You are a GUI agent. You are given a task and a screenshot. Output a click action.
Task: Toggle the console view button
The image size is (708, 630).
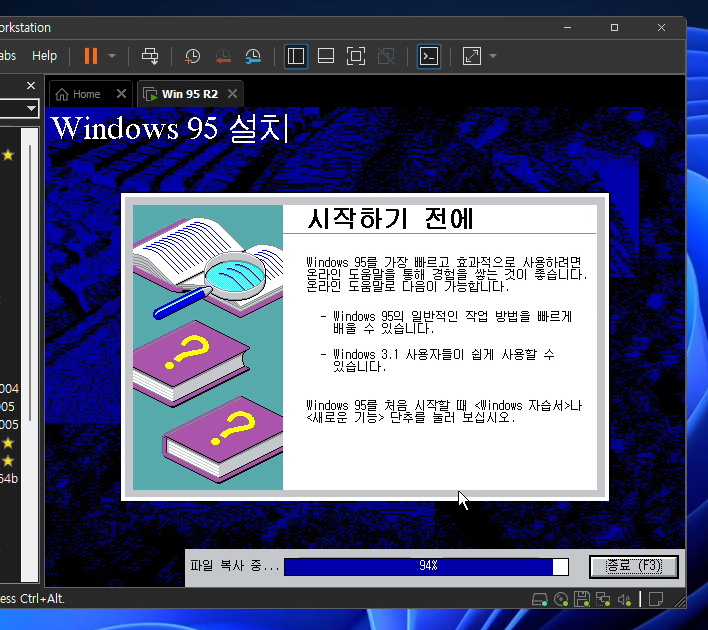click(x=429, y=56)
